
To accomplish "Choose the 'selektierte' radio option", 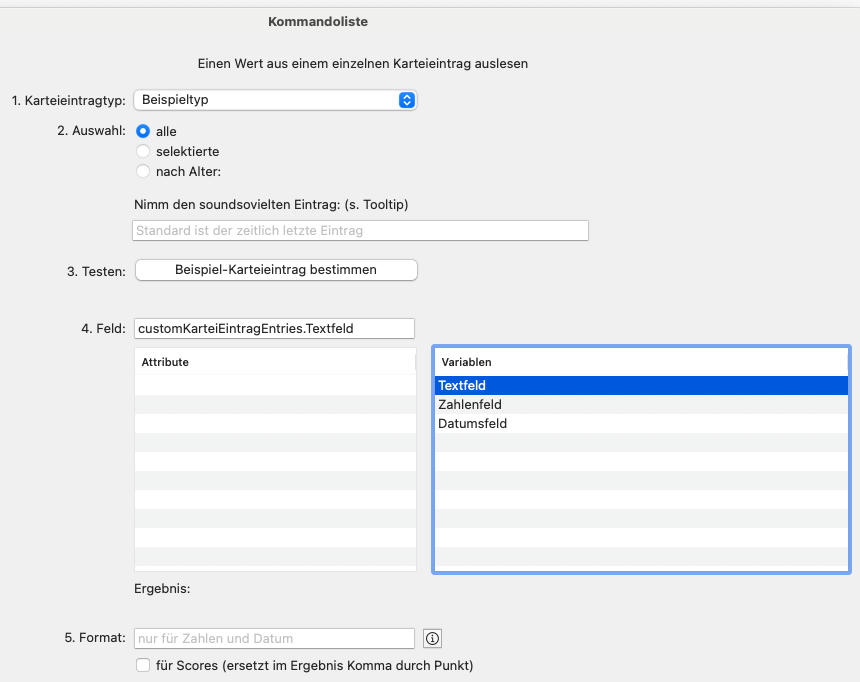I will pos(143,151).
